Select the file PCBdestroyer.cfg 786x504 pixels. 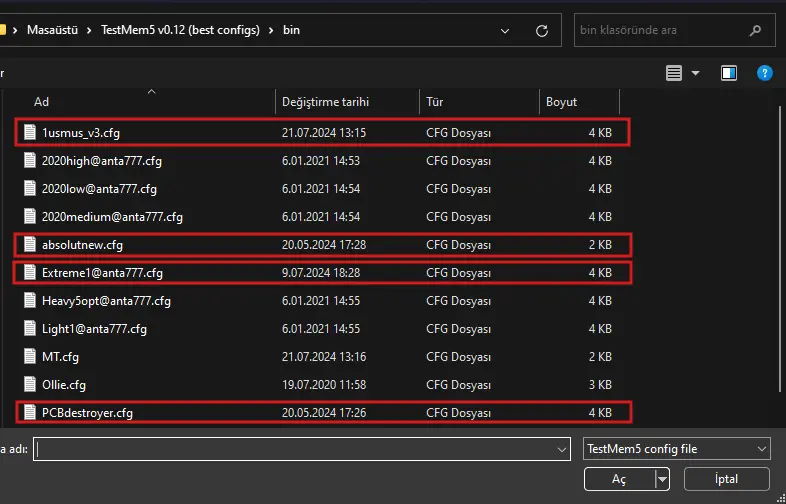(87, 413)
